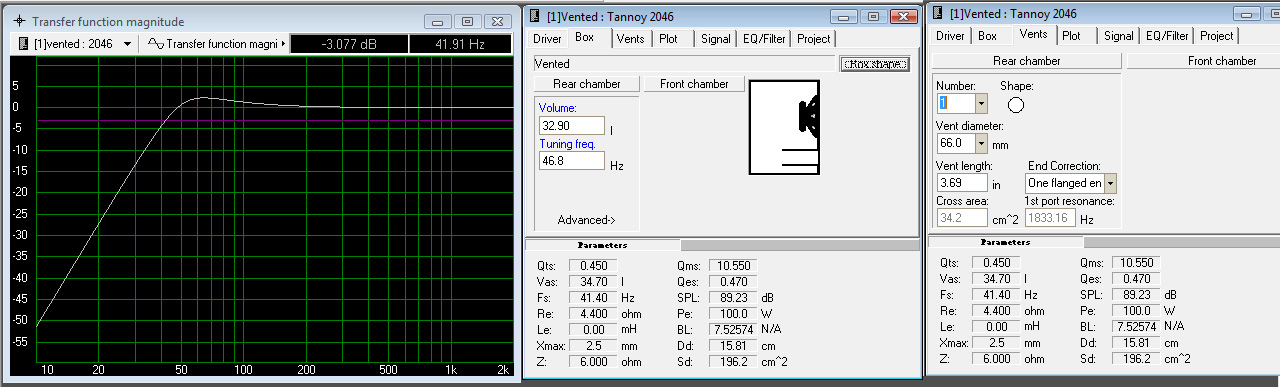Image resolution: width=1280 pixels, height=387 pixels.
Task: Open Transfer function magni graph type menu
Action: (x=284, y=44)
